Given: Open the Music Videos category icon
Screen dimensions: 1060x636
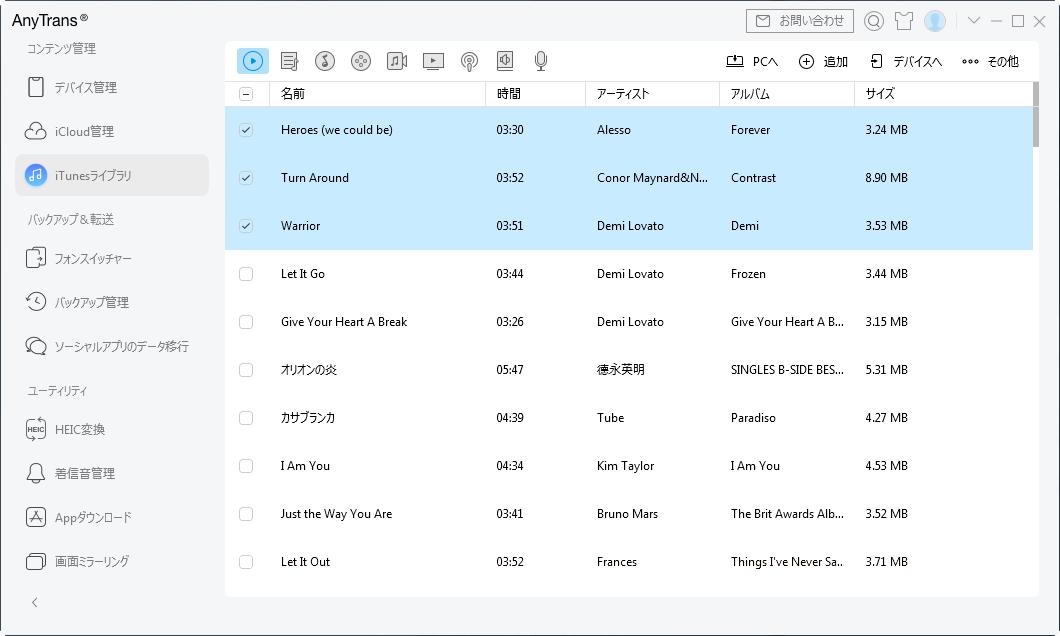Looking at the screenshot, I should [x=397, y=62].
